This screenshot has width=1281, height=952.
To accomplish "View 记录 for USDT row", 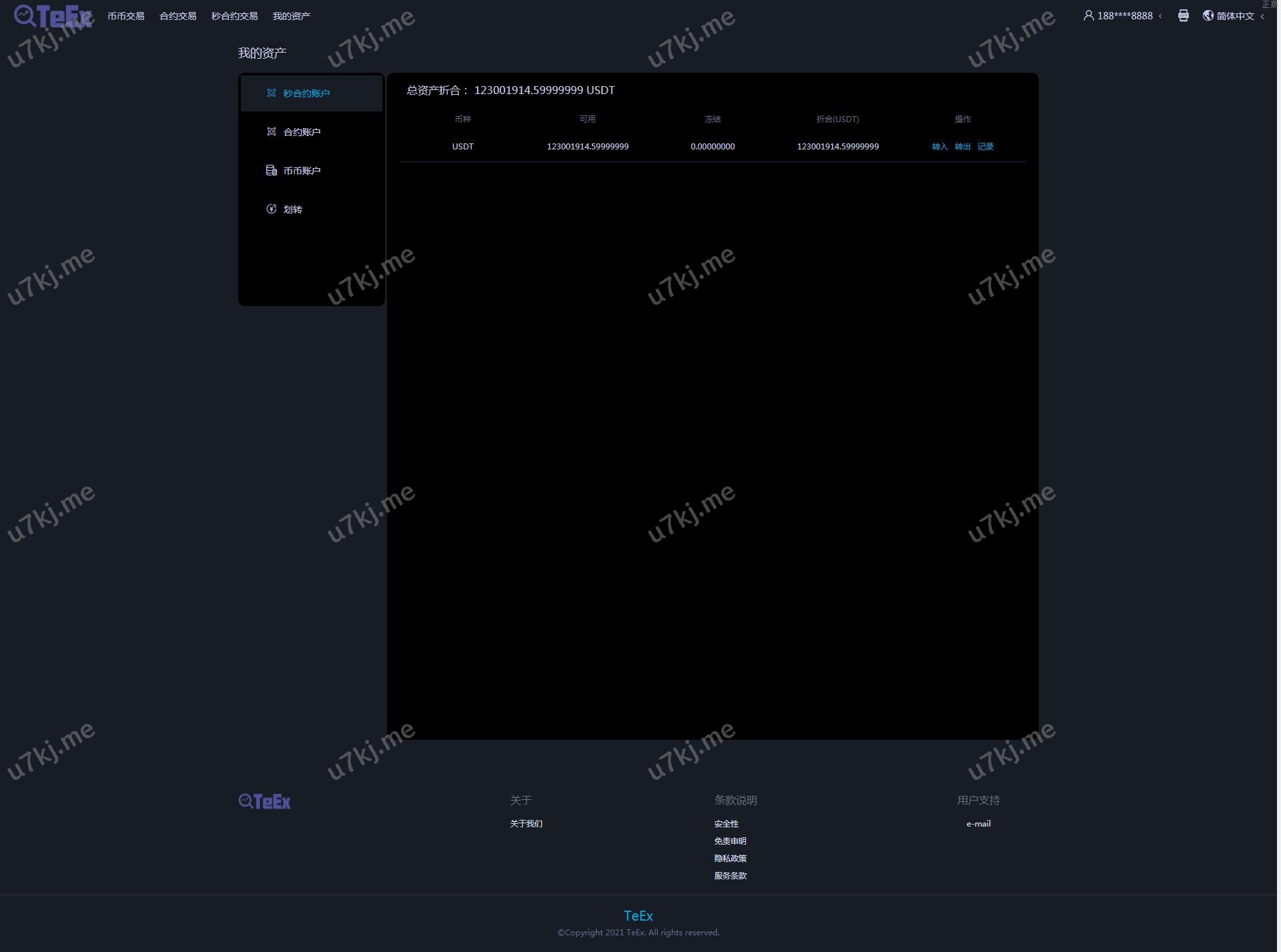I will pos(985,147).
